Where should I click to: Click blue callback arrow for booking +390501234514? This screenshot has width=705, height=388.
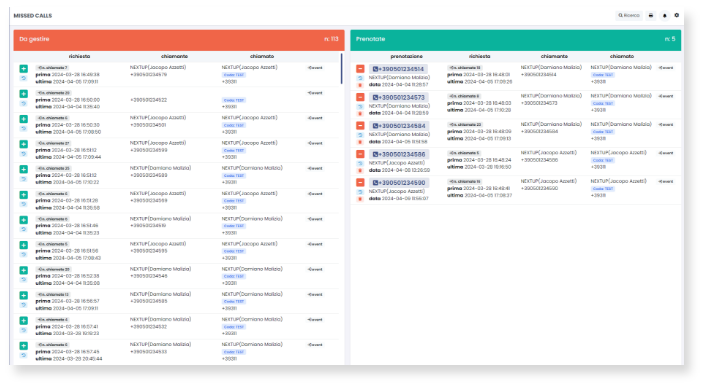tap(360, 78)
